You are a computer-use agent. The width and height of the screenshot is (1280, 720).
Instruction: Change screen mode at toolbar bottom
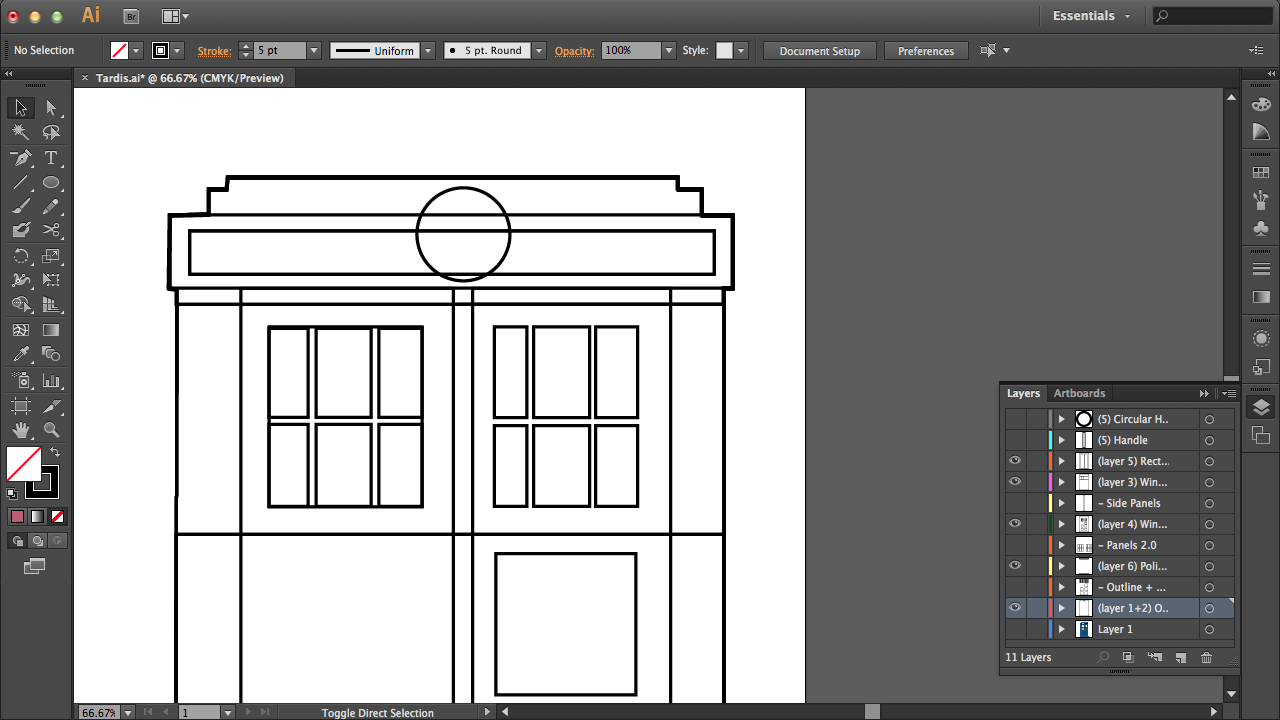pos(35,566)
